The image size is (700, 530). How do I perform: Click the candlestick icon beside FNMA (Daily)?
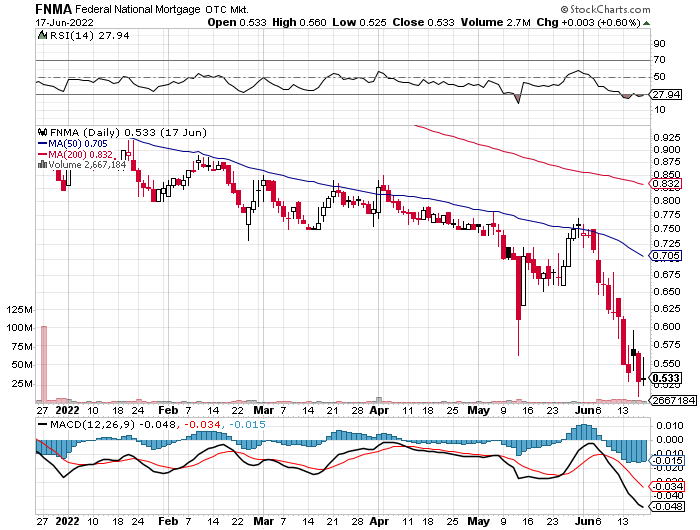click(42, 132)
